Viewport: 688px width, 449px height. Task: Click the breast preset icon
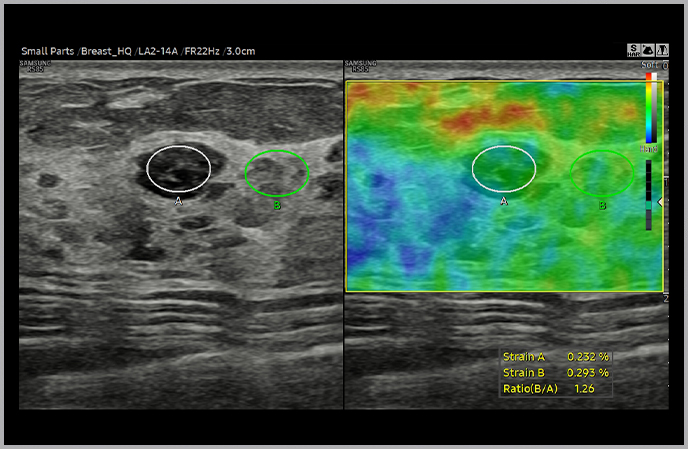click(648, 50)
